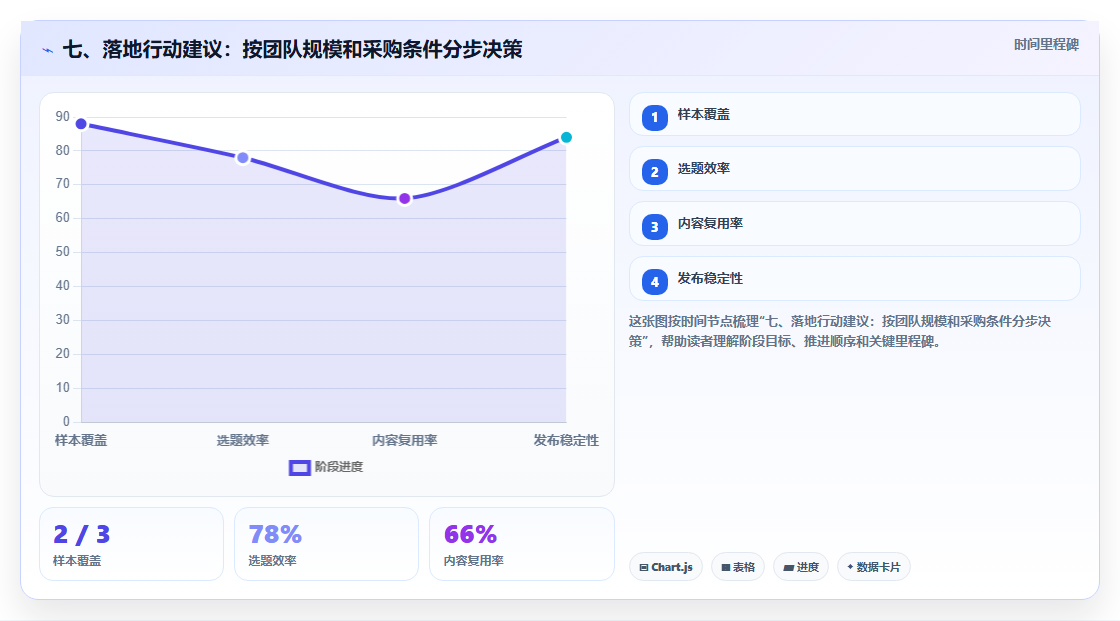Click the y-axis value 50
The image size is (1120, 621).
(x=63, y=252)
